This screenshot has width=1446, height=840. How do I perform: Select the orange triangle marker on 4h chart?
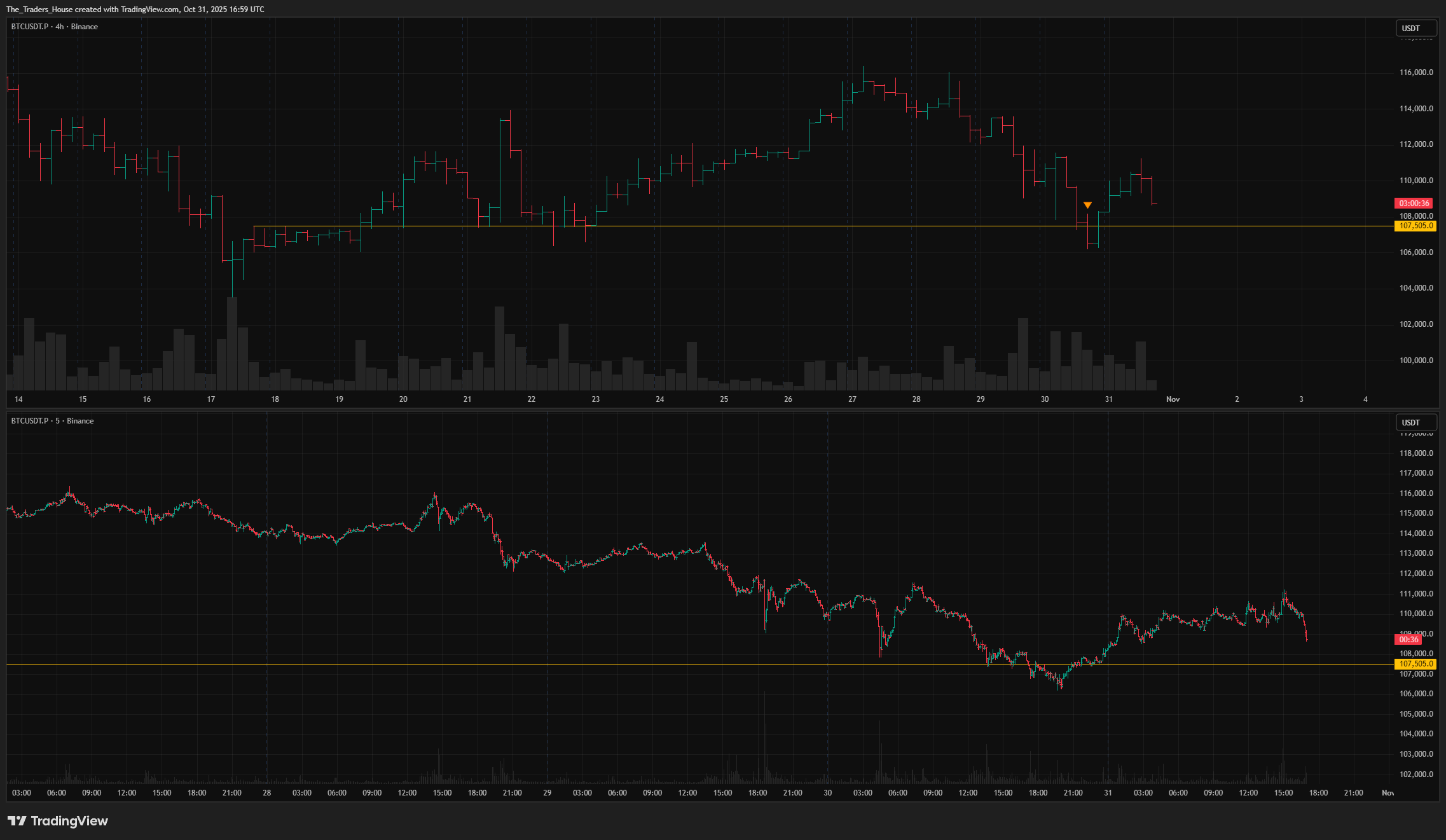[1087, 205]
